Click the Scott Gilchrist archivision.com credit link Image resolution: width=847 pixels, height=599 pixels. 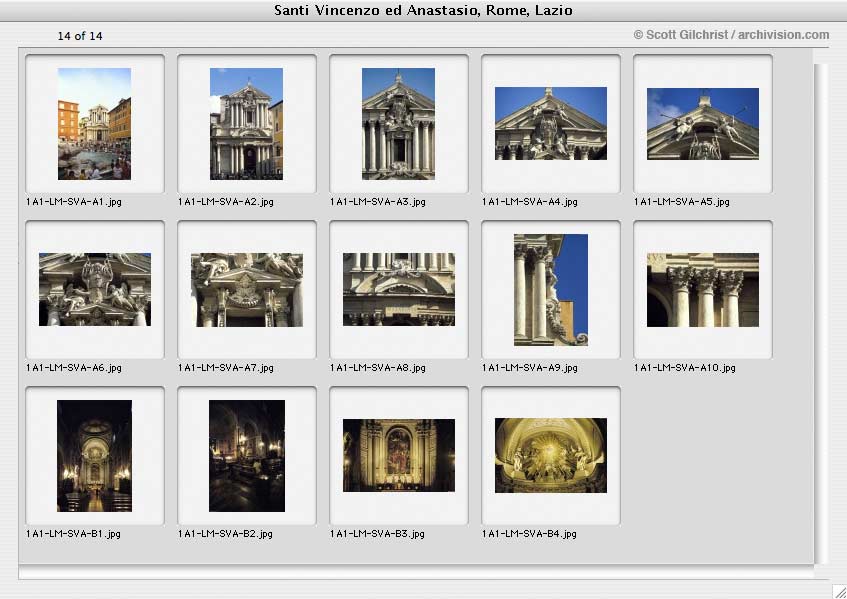[x=731, y=35]
